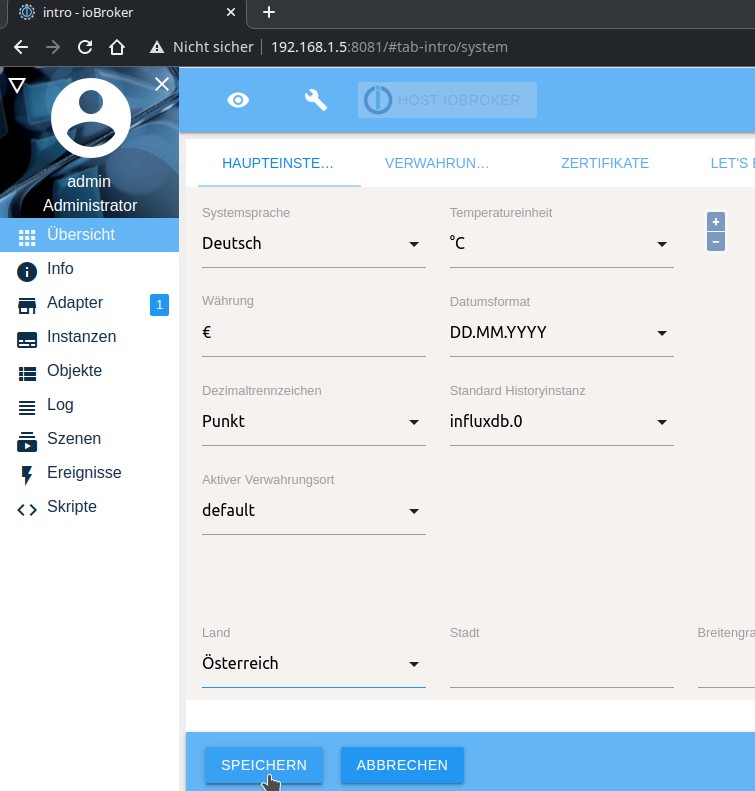Switch to the Verwahrungsorte tab
Screen dimensions: 755x791
[x=437, y=163]
